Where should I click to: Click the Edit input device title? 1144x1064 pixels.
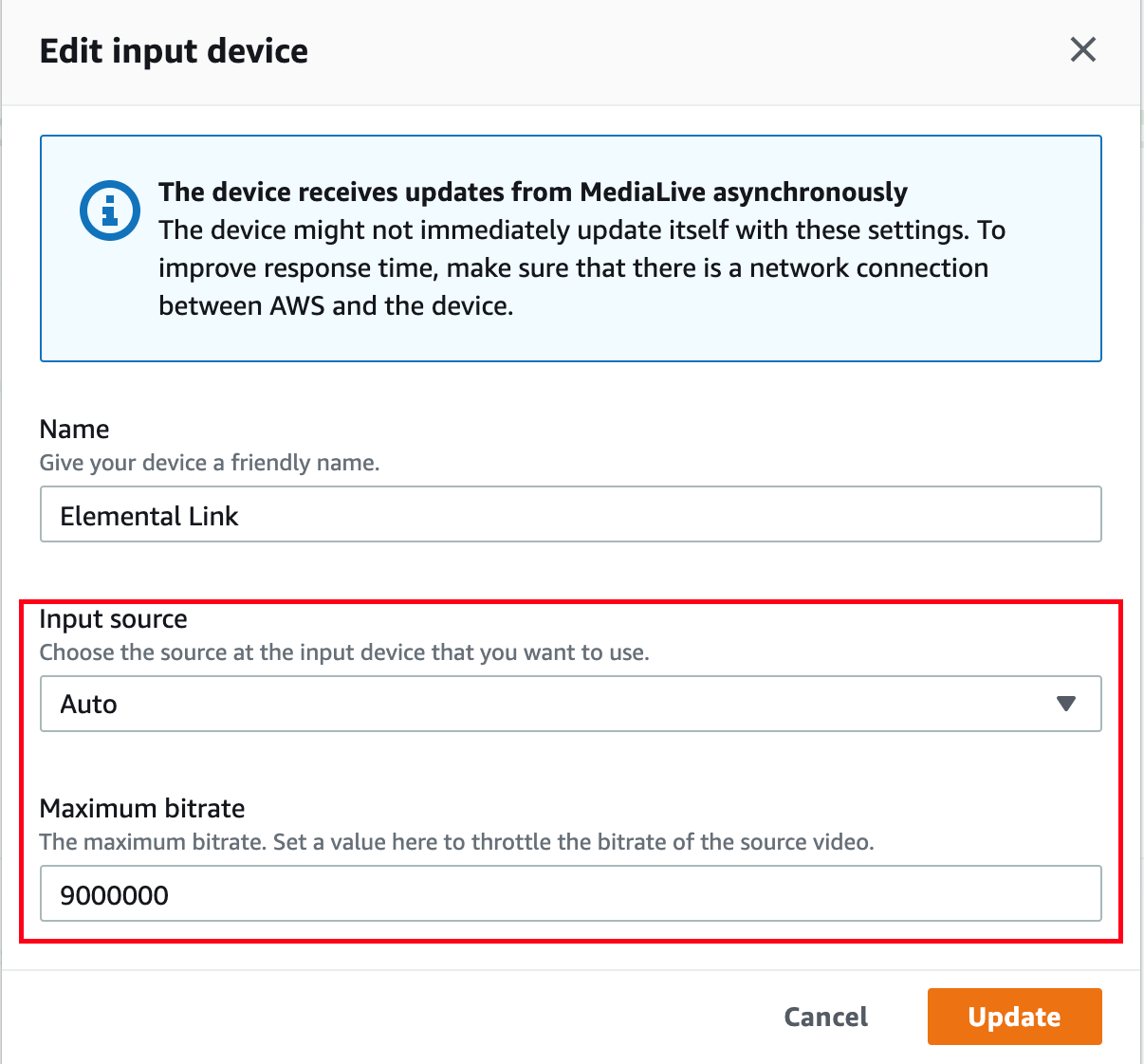[x=174, y=50]
